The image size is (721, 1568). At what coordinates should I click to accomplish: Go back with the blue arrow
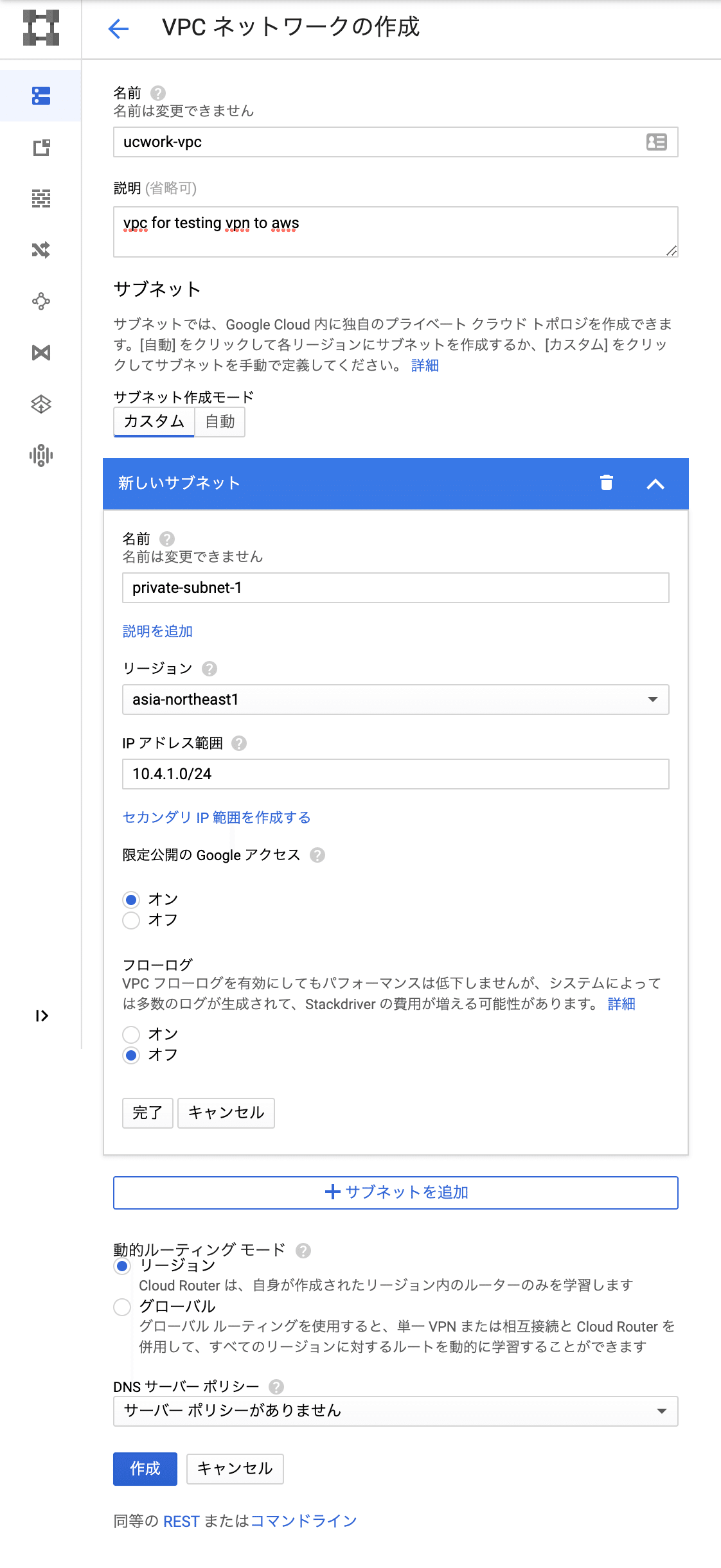(118, 28)
